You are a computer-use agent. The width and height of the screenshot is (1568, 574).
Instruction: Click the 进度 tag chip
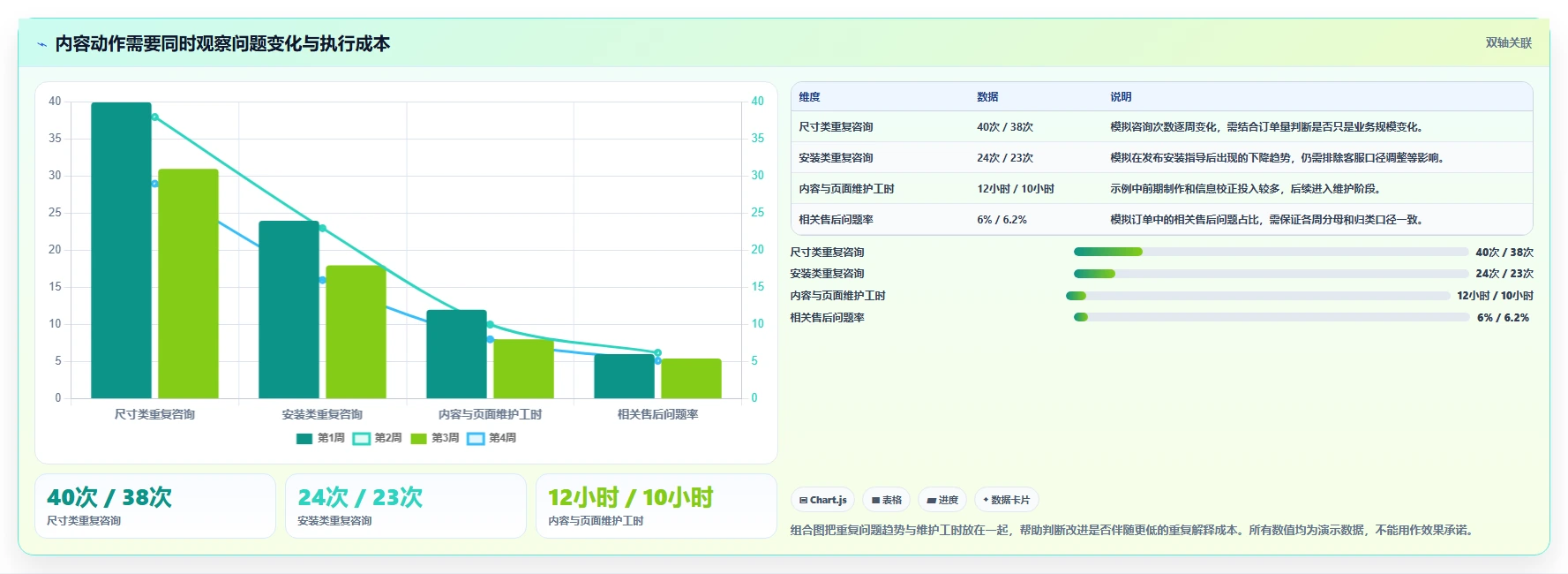tap(942, 500)
